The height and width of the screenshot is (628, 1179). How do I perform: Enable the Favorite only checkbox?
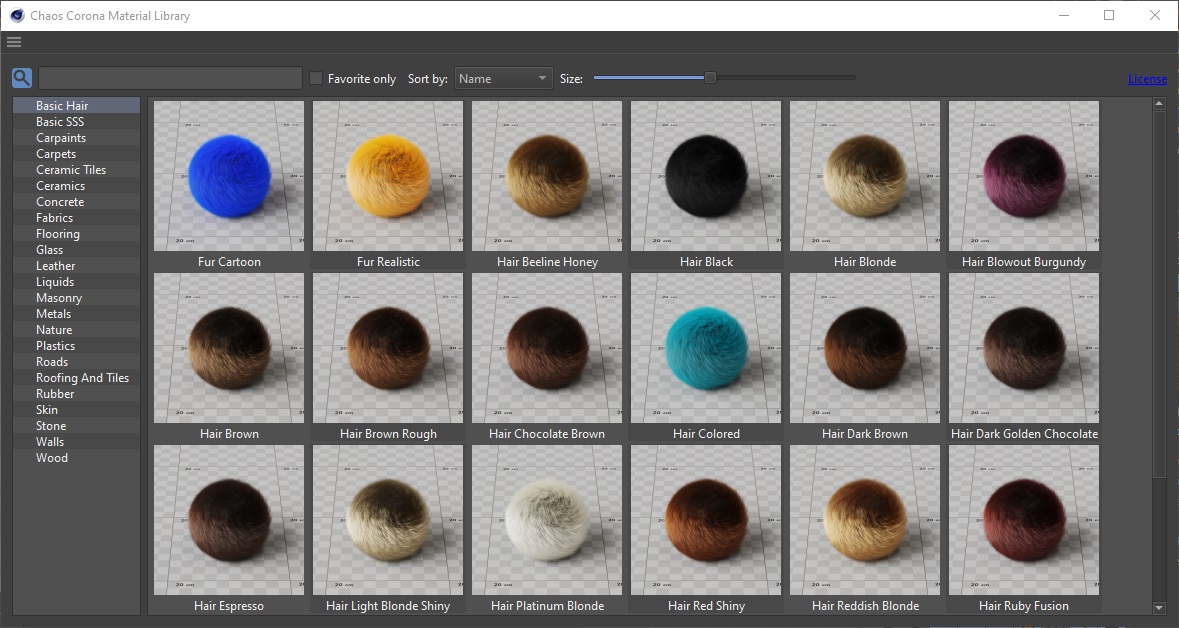tap(316, 78)
